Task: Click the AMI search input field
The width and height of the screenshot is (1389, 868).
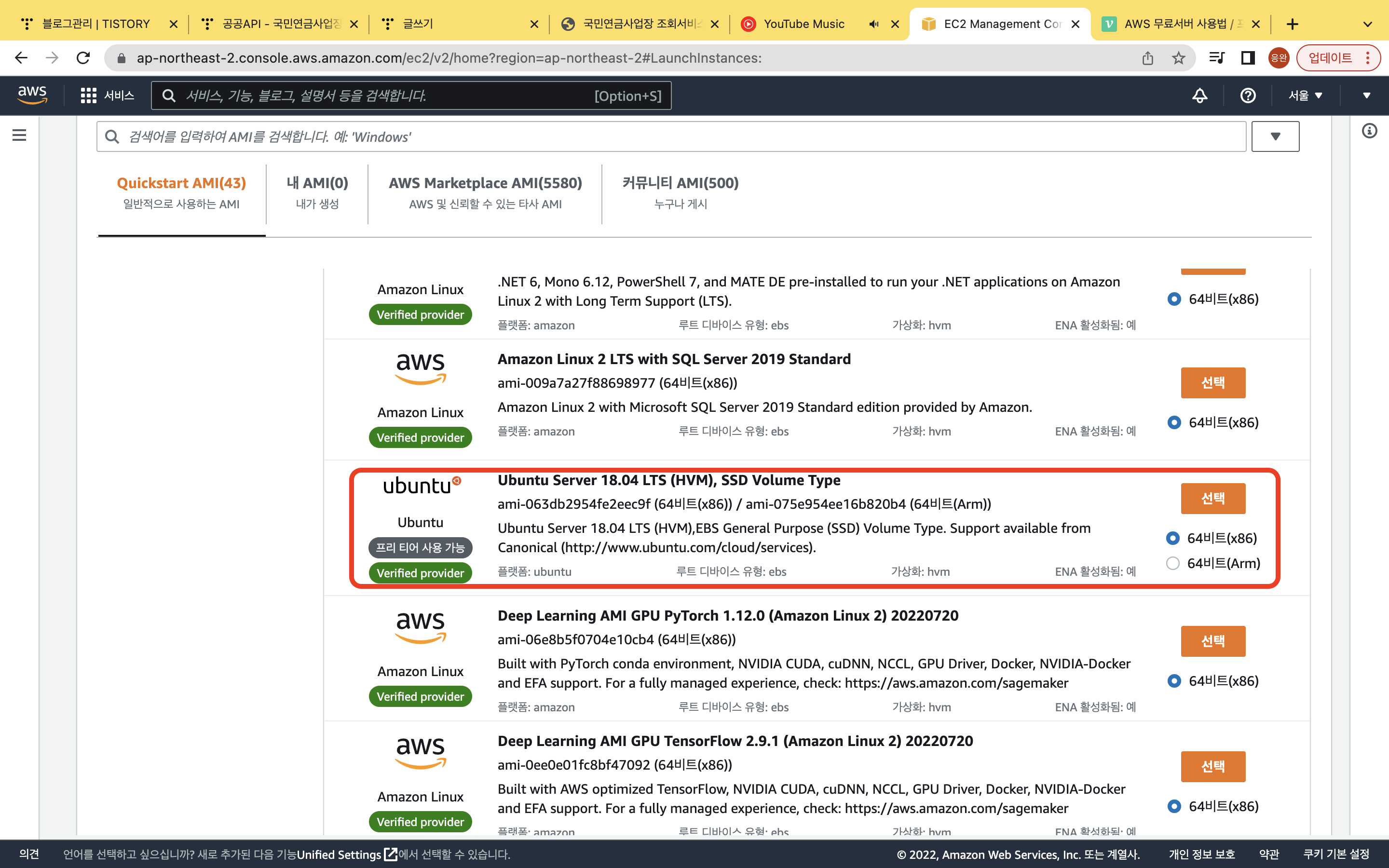Action: [x=671, y=136]
